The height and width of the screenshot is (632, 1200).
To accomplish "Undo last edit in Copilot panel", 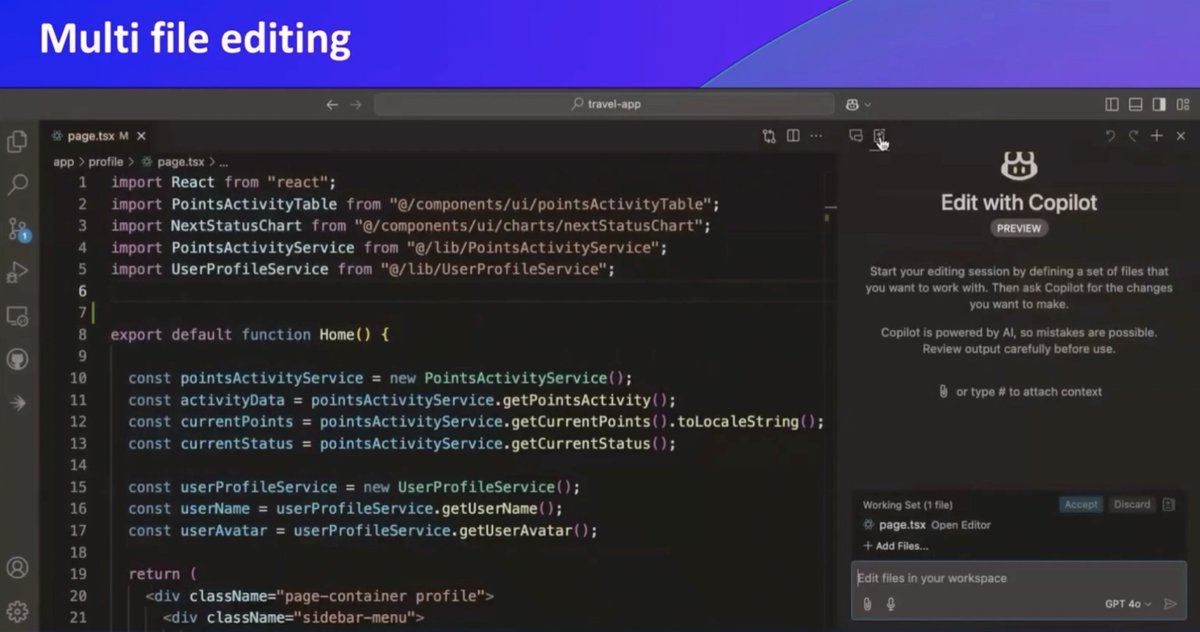I will click(x=1110, y=136).
